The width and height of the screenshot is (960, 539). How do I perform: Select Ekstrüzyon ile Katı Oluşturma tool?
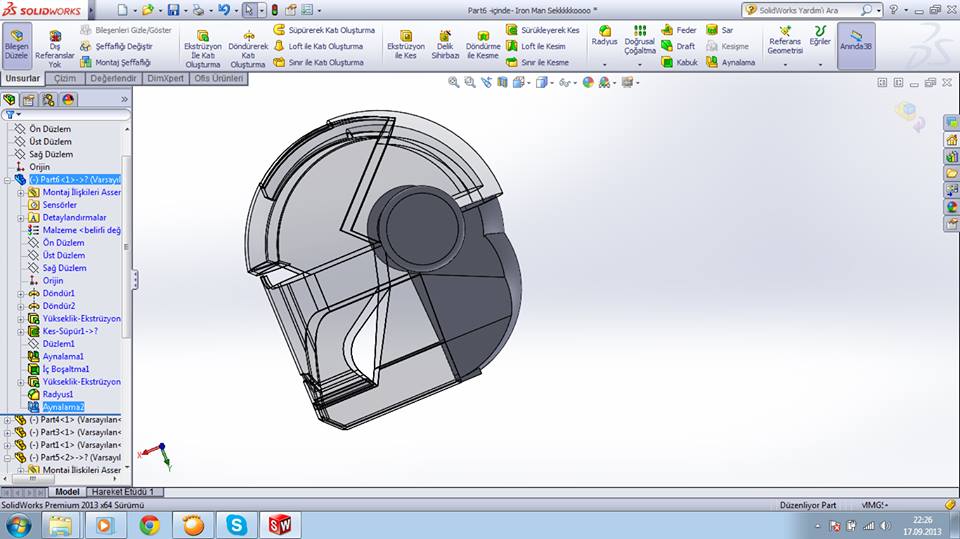pyautogui.click(x=203, y=49)
